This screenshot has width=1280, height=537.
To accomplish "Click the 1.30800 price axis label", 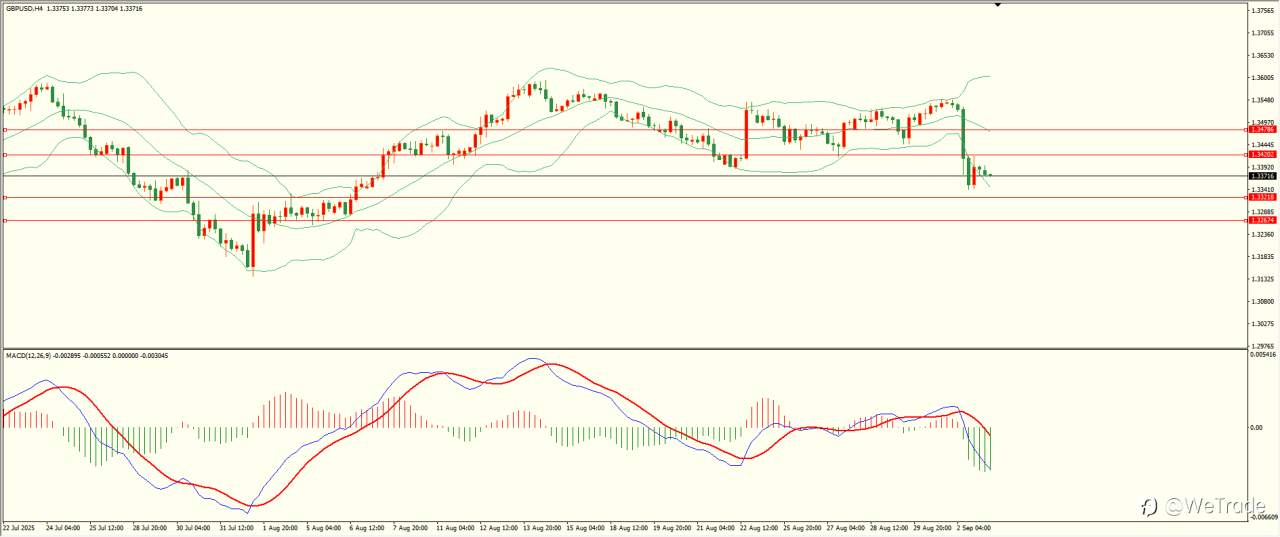I will click(x=1263, y=301).
